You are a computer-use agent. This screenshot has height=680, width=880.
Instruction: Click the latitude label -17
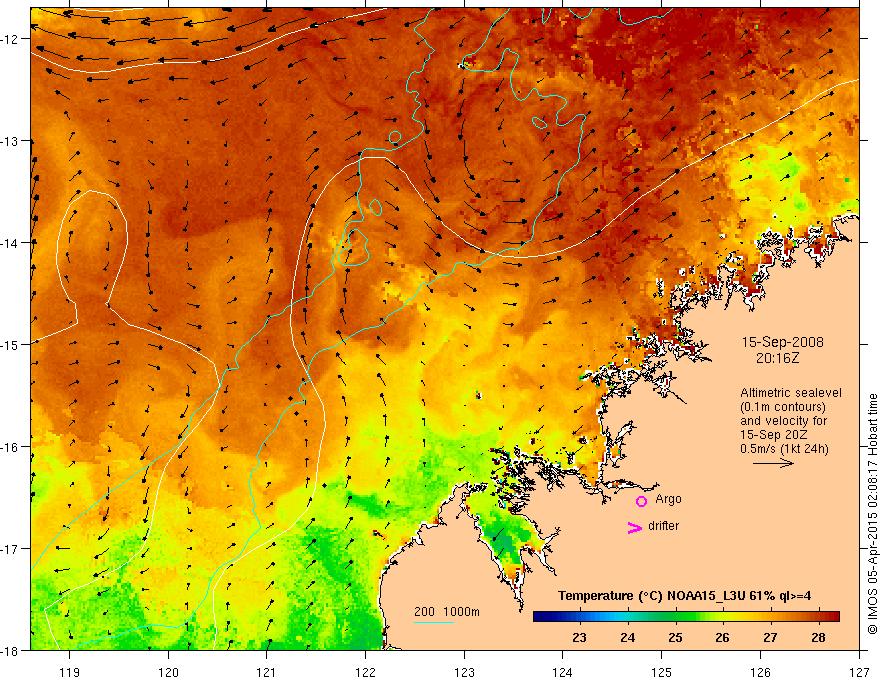11,548
